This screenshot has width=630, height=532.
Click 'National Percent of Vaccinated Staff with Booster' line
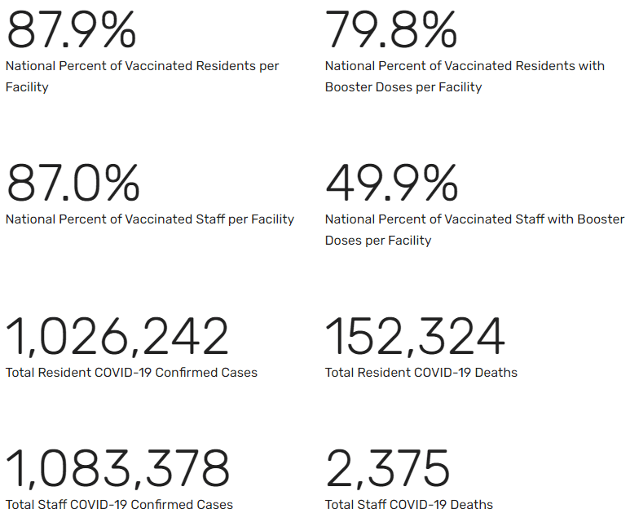click(474, 219)
